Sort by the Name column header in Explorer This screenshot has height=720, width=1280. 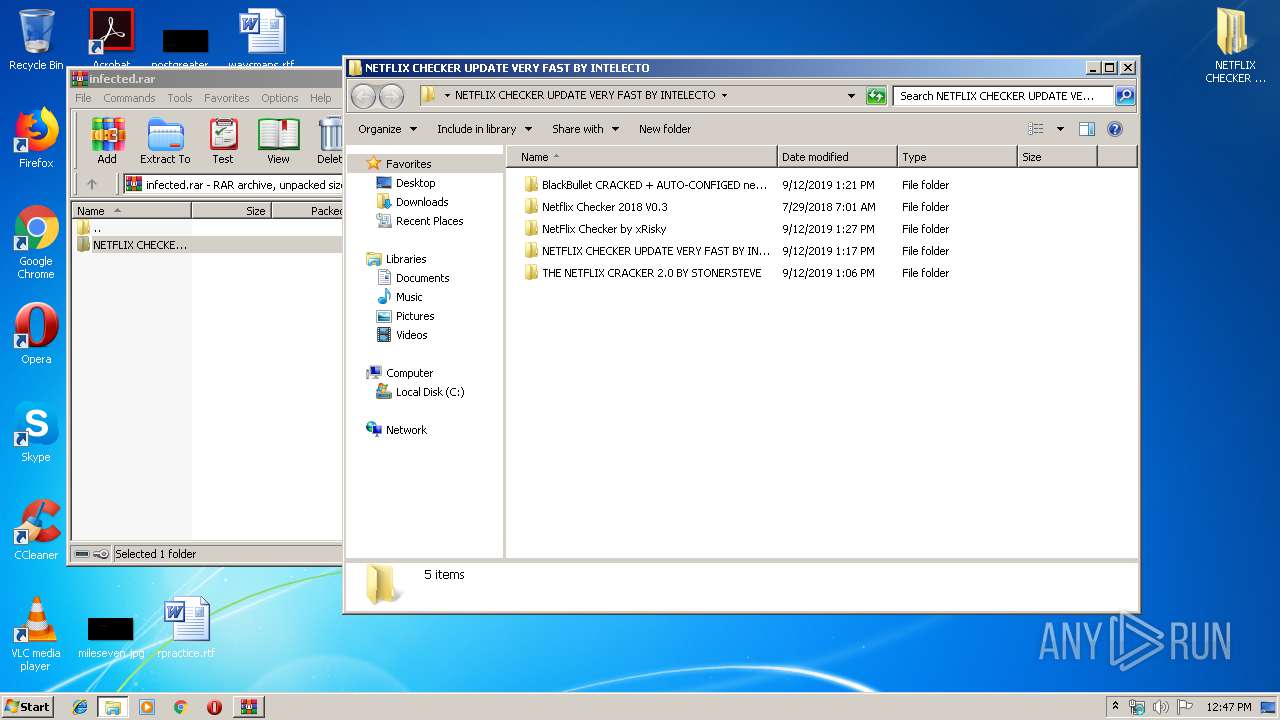pos(642,157)
